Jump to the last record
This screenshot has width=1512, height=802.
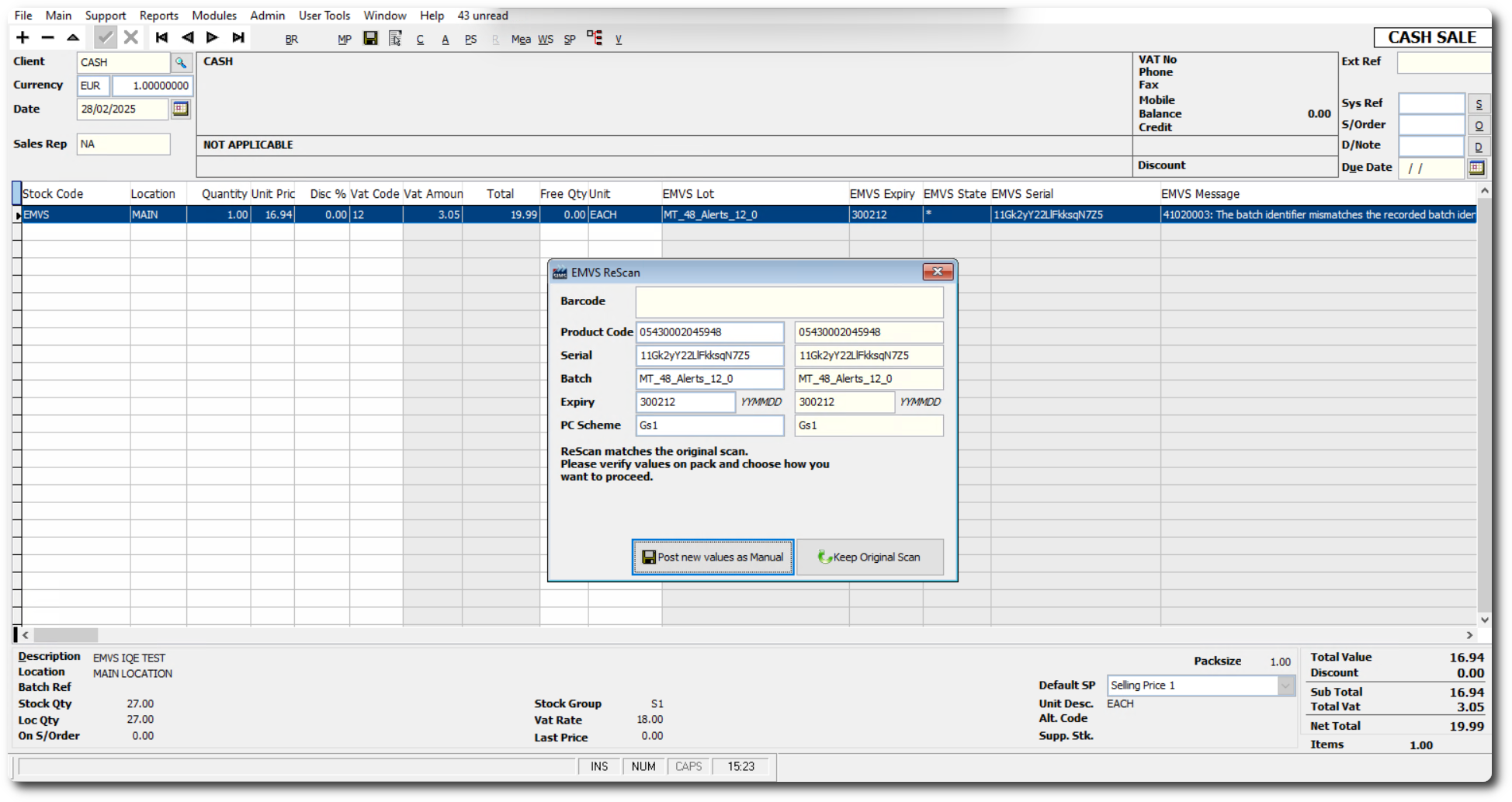238,37
